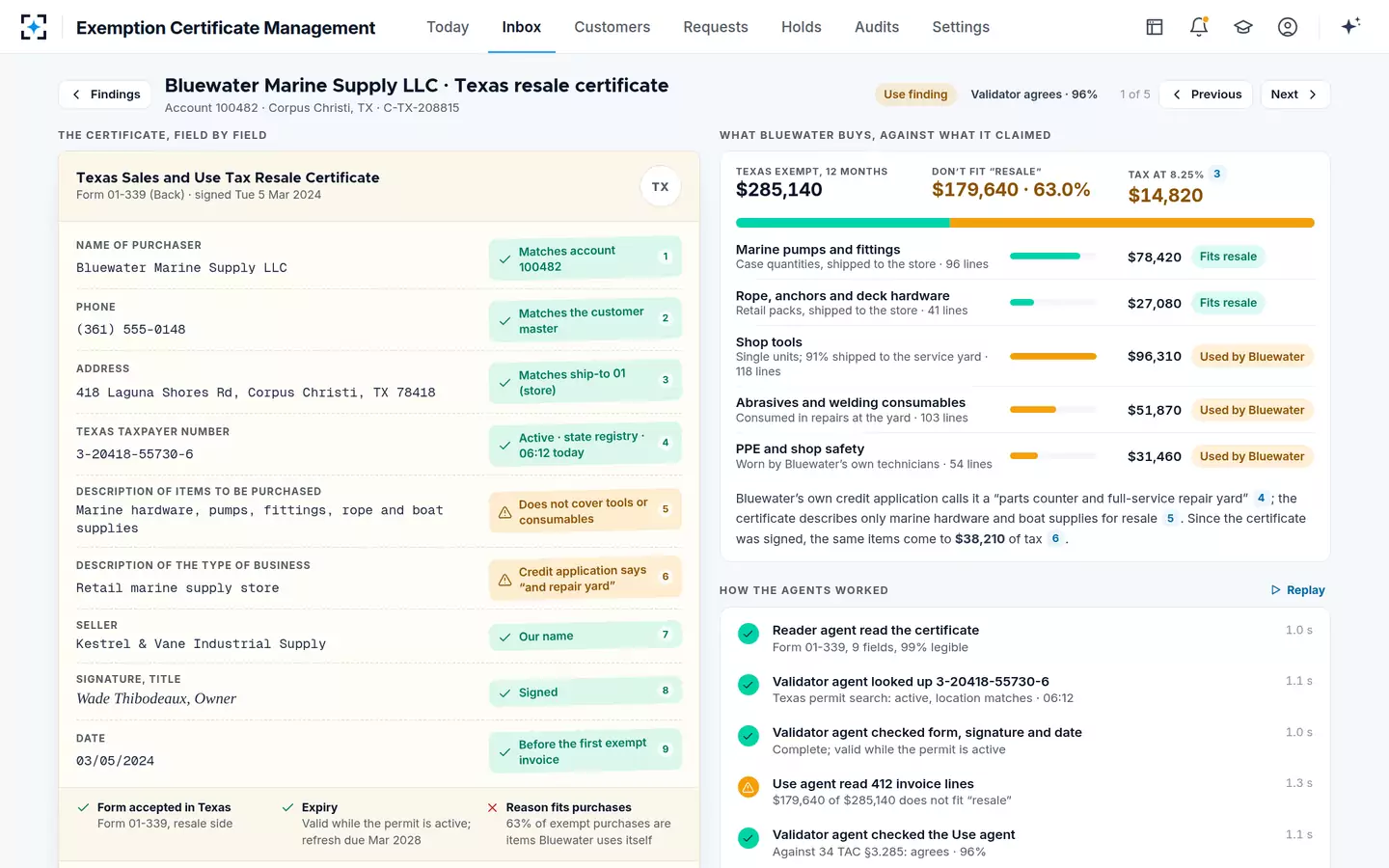Select the 'Does not cover tools' finding
1389x868 pixels.
pyautogui.click(x=585, y=511)
